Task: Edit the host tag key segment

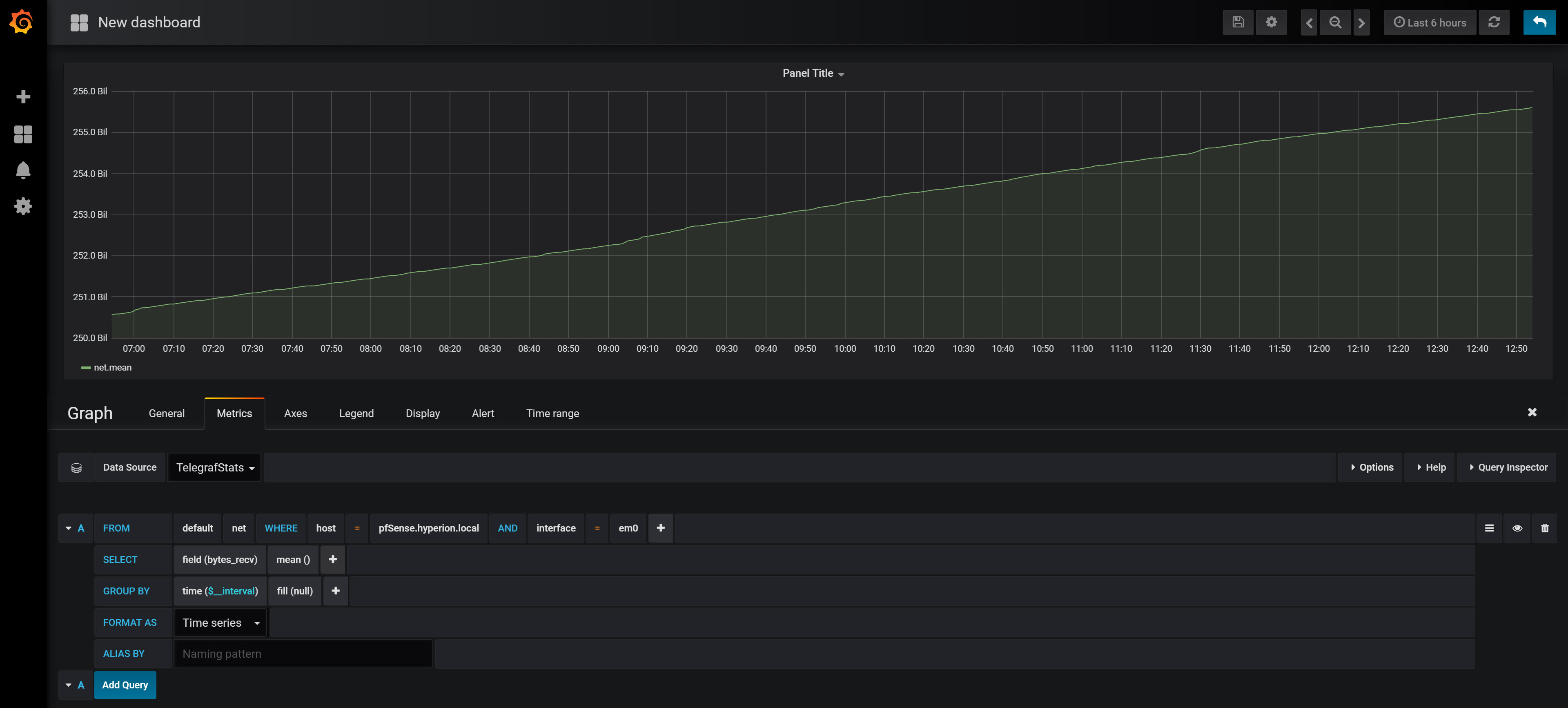Action: 326,528
